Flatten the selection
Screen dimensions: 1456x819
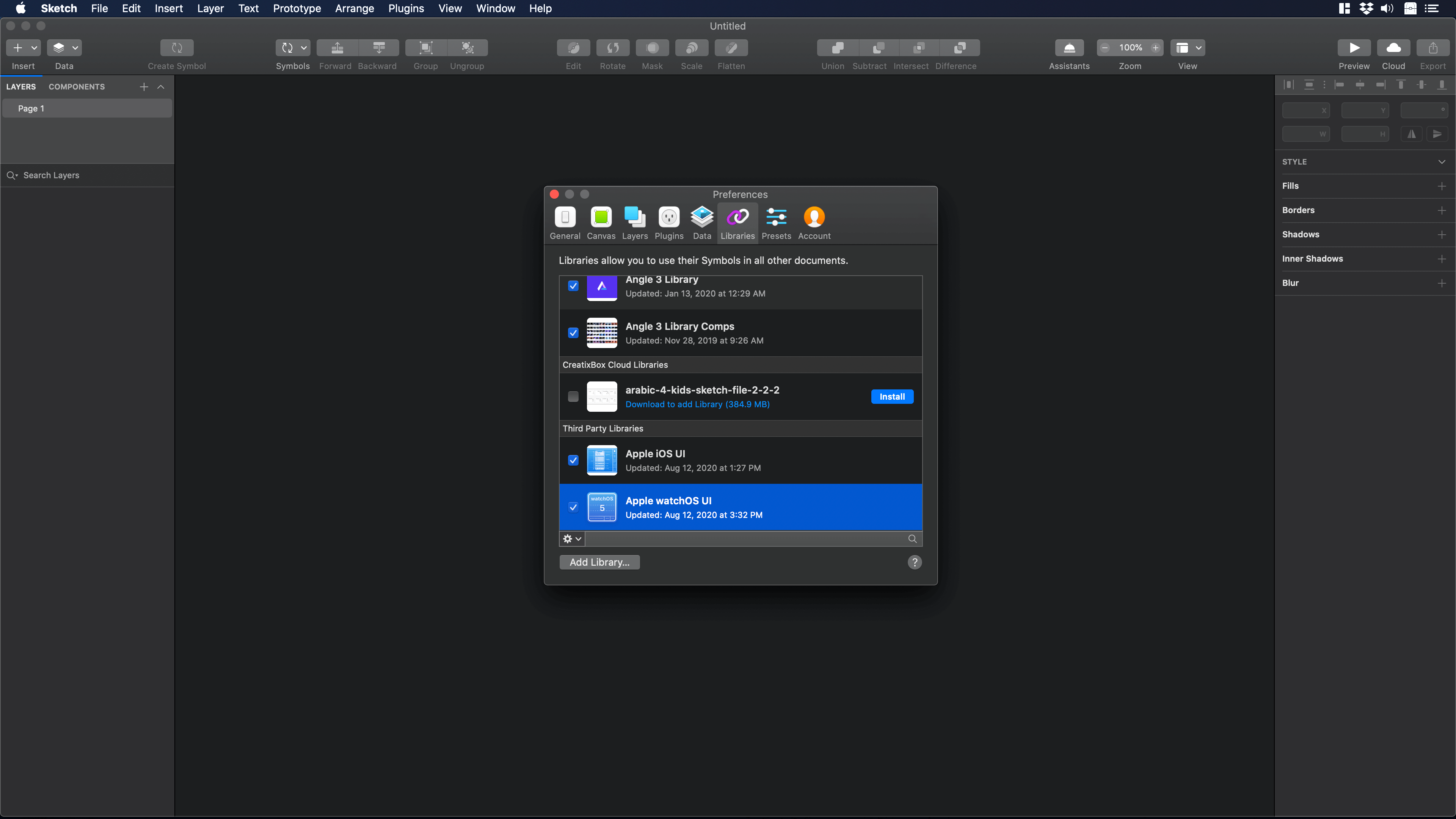731,48
